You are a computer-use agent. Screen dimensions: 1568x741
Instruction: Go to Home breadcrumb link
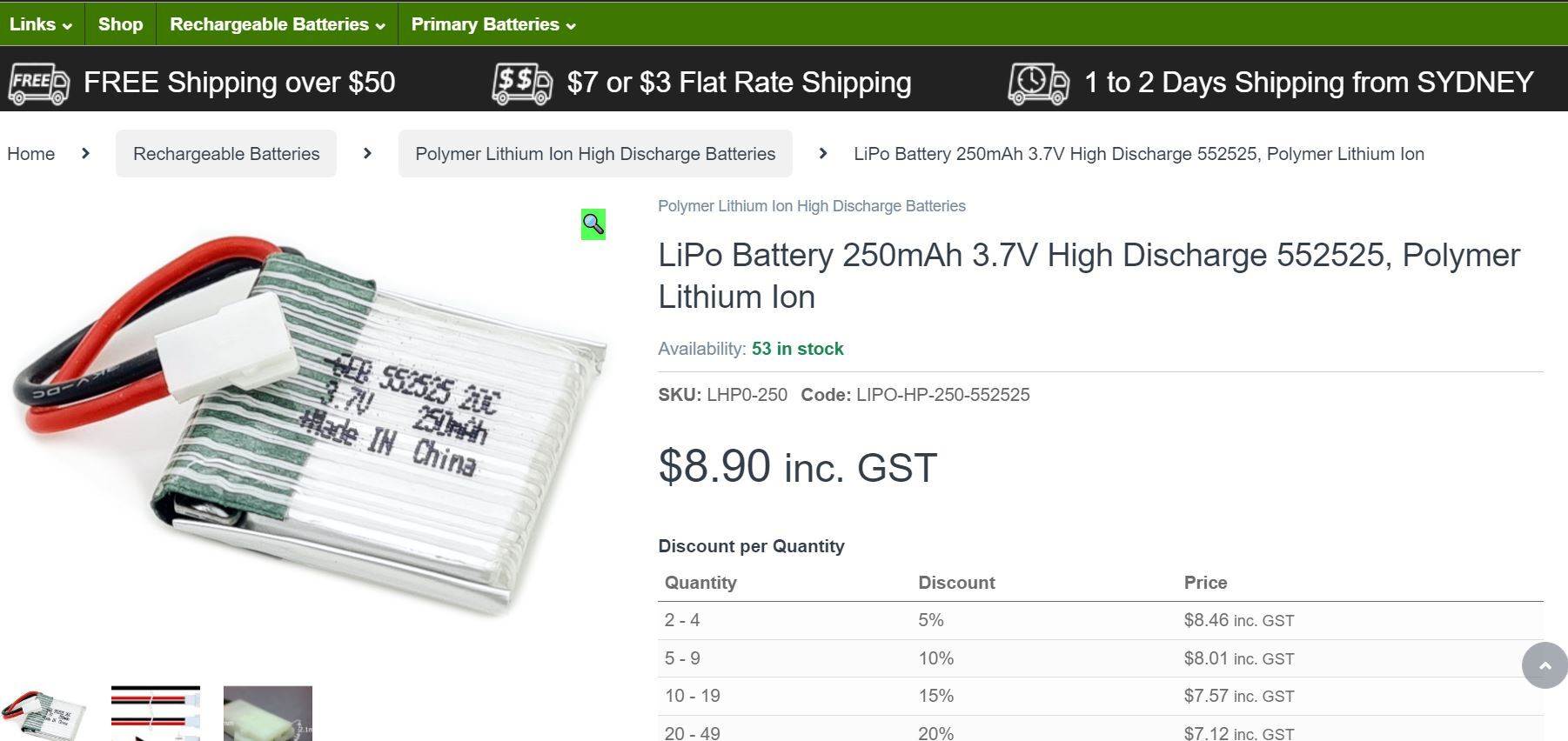click(31, 154)
